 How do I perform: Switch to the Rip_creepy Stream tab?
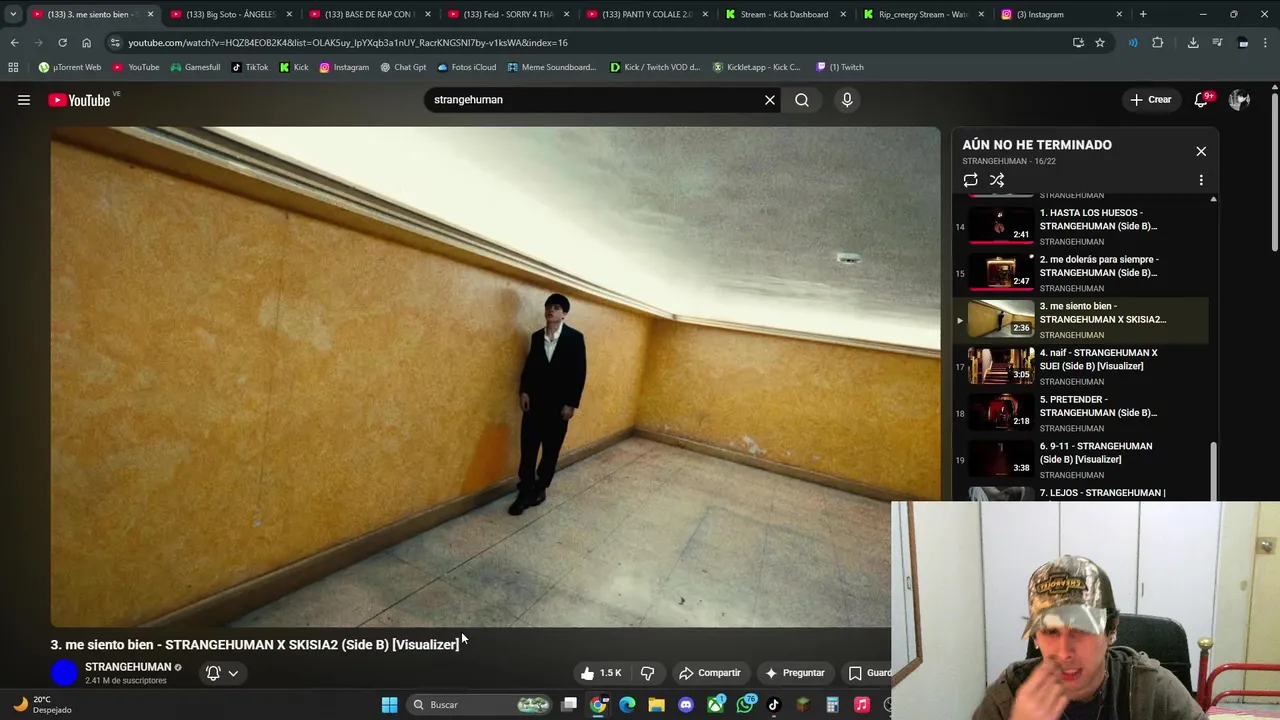pos(923,14)
